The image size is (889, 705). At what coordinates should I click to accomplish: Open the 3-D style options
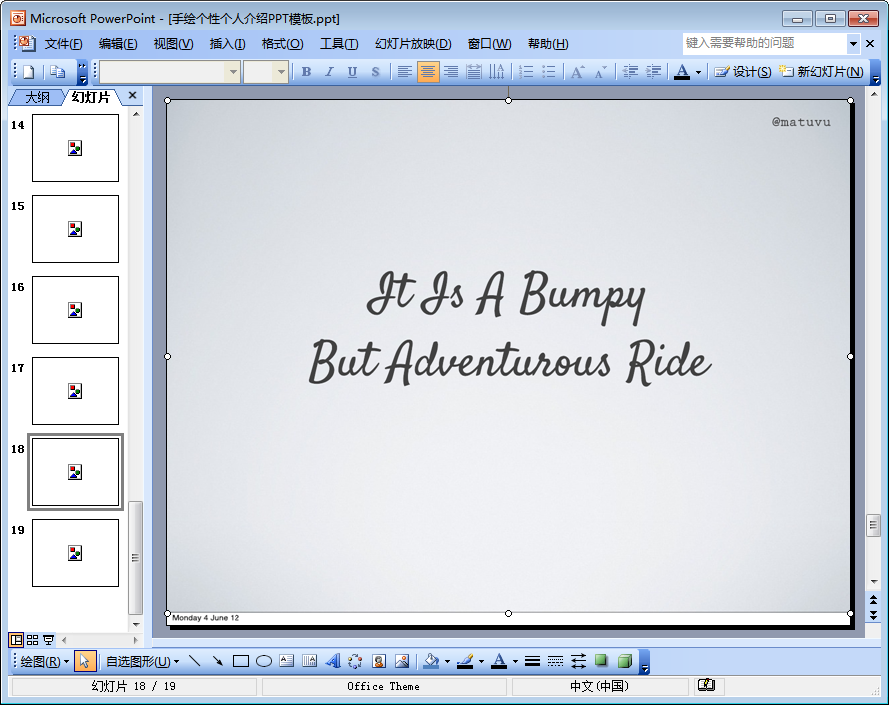(x=625, y=661)
